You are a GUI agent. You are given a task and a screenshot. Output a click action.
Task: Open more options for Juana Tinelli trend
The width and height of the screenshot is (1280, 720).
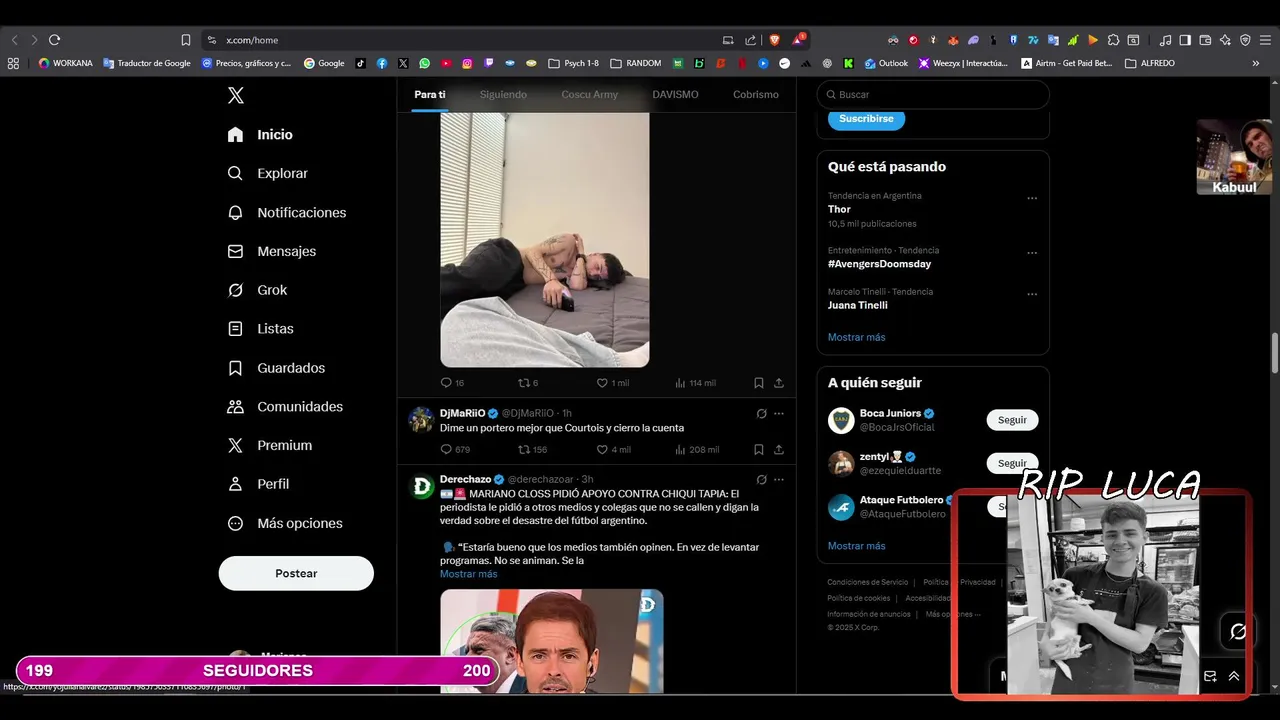click(x=1032, y=294)
